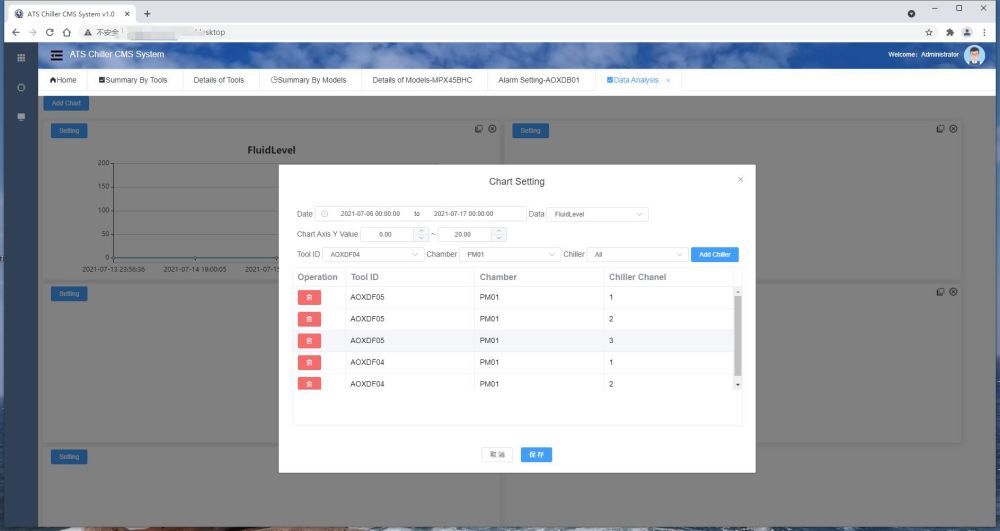1000x531 pixels.
Task: Go to the Home tab
Action: [x=63, y=80]
